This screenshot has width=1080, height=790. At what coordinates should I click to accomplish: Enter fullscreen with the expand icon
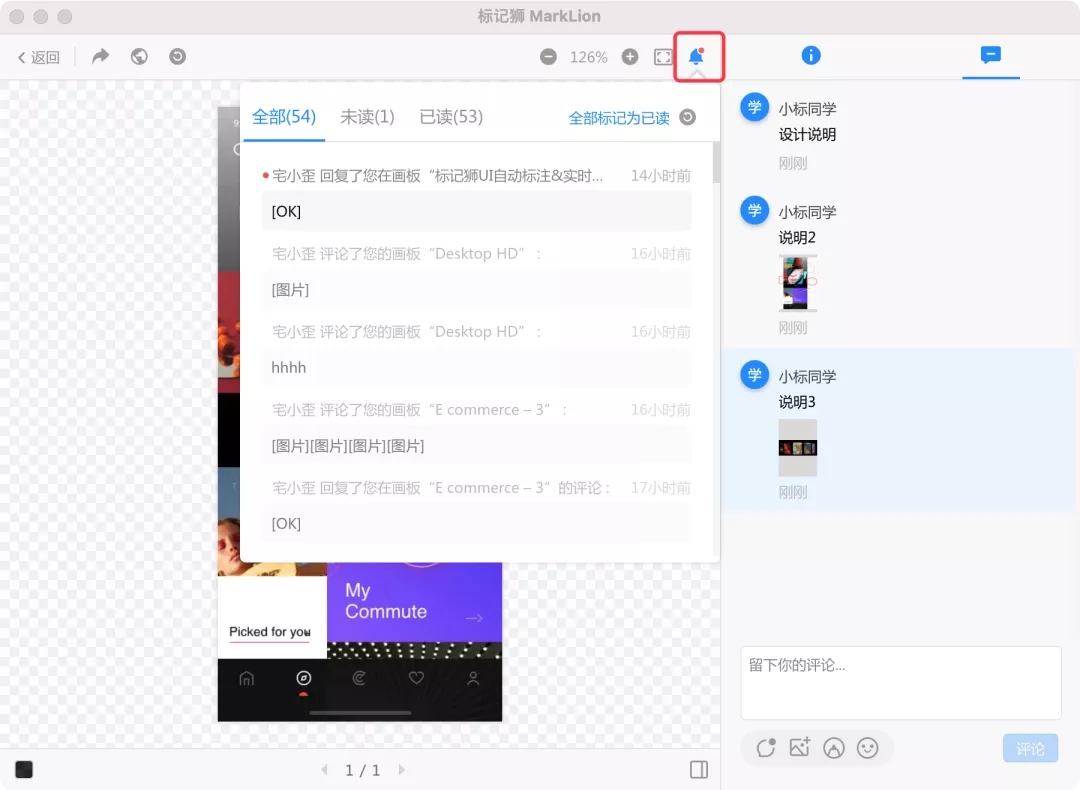click(x=663, y=57)
